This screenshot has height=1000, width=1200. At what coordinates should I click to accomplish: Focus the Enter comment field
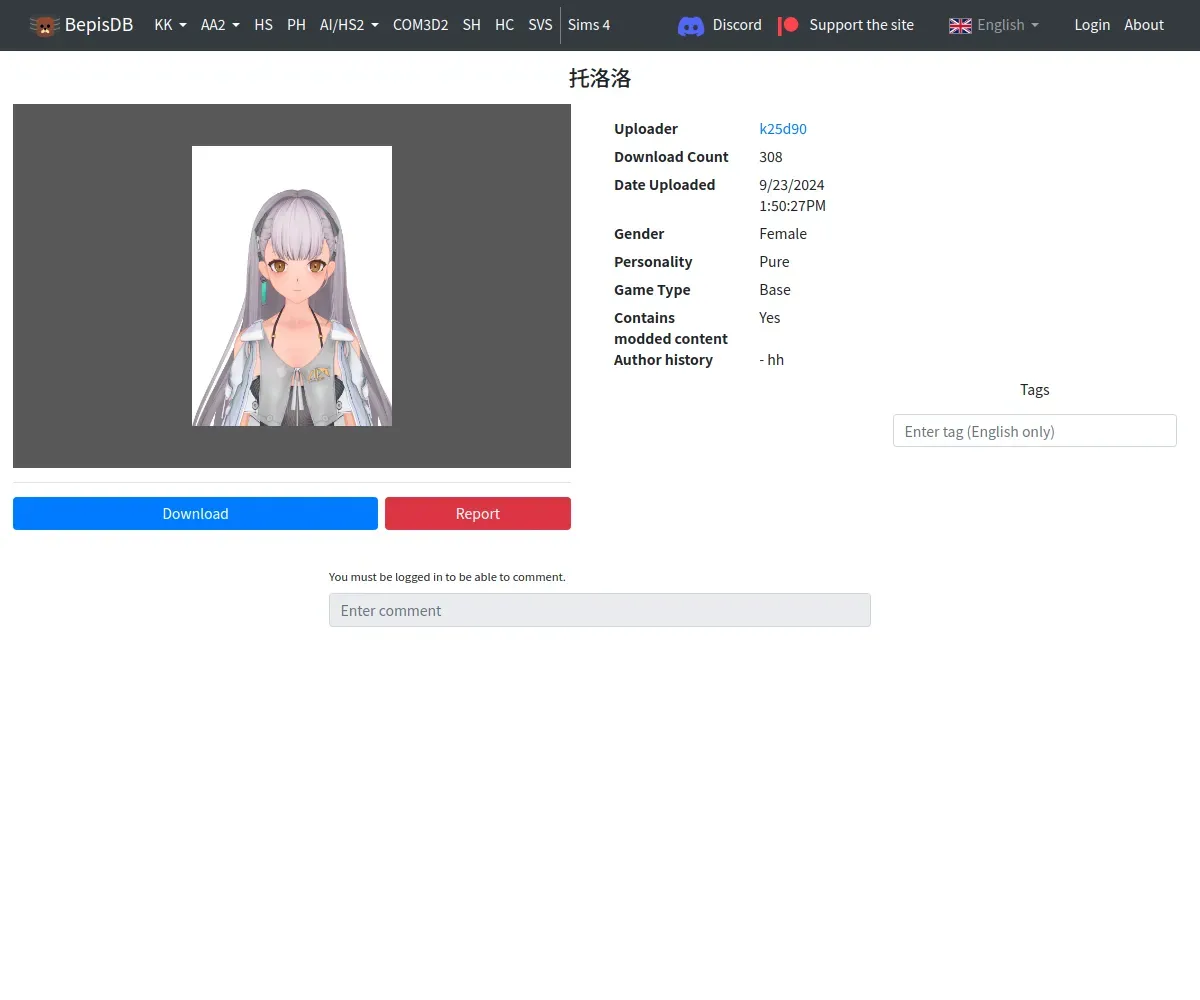click(600, 610)
